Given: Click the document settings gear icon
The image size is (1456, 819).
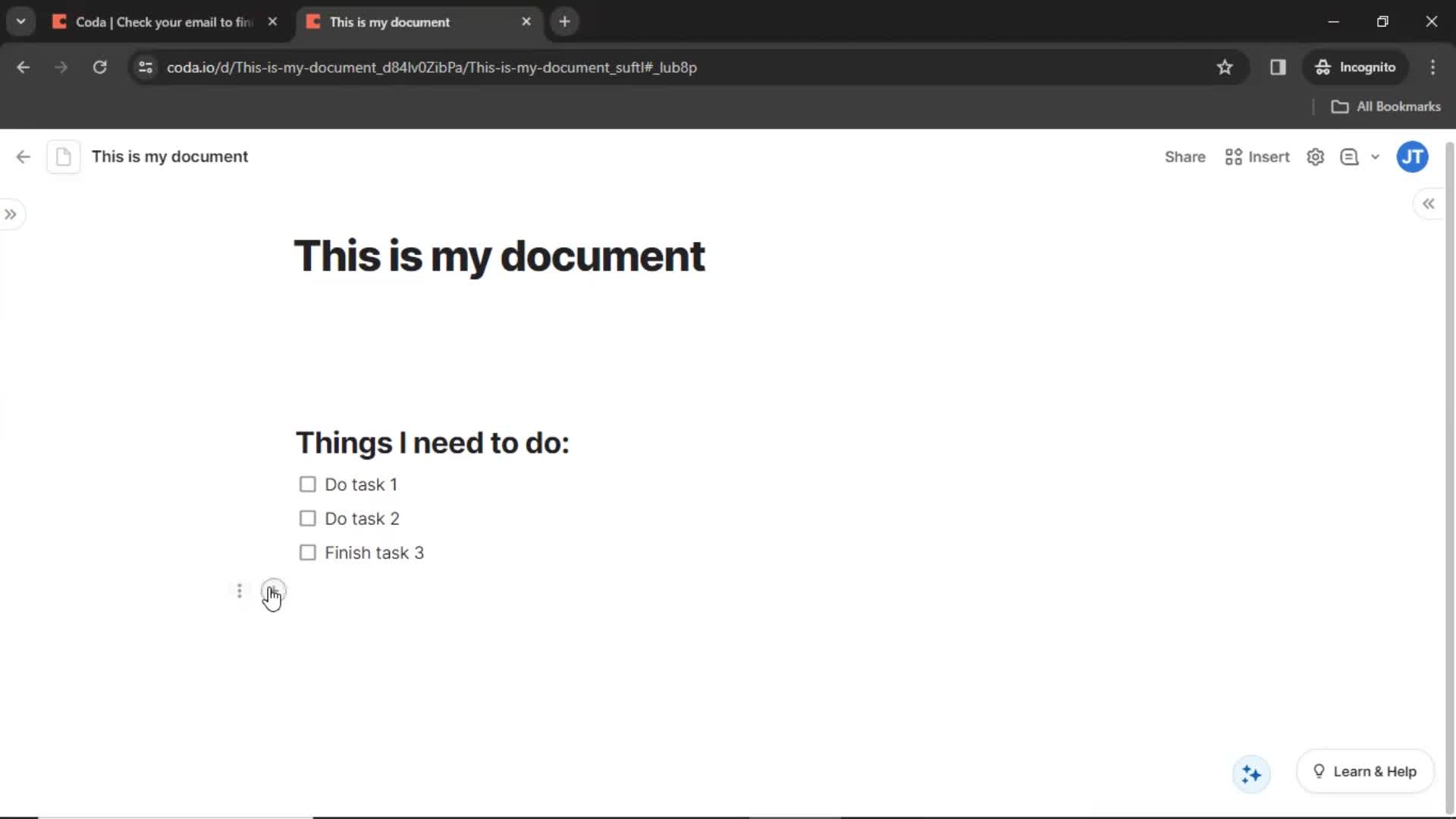Looking at the screenshot, I should coord(1317,157).
